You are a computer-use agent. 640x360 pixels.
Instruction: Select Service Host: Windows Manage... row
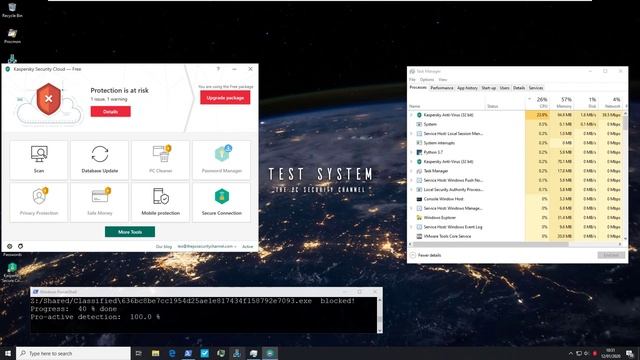(516, 208)
